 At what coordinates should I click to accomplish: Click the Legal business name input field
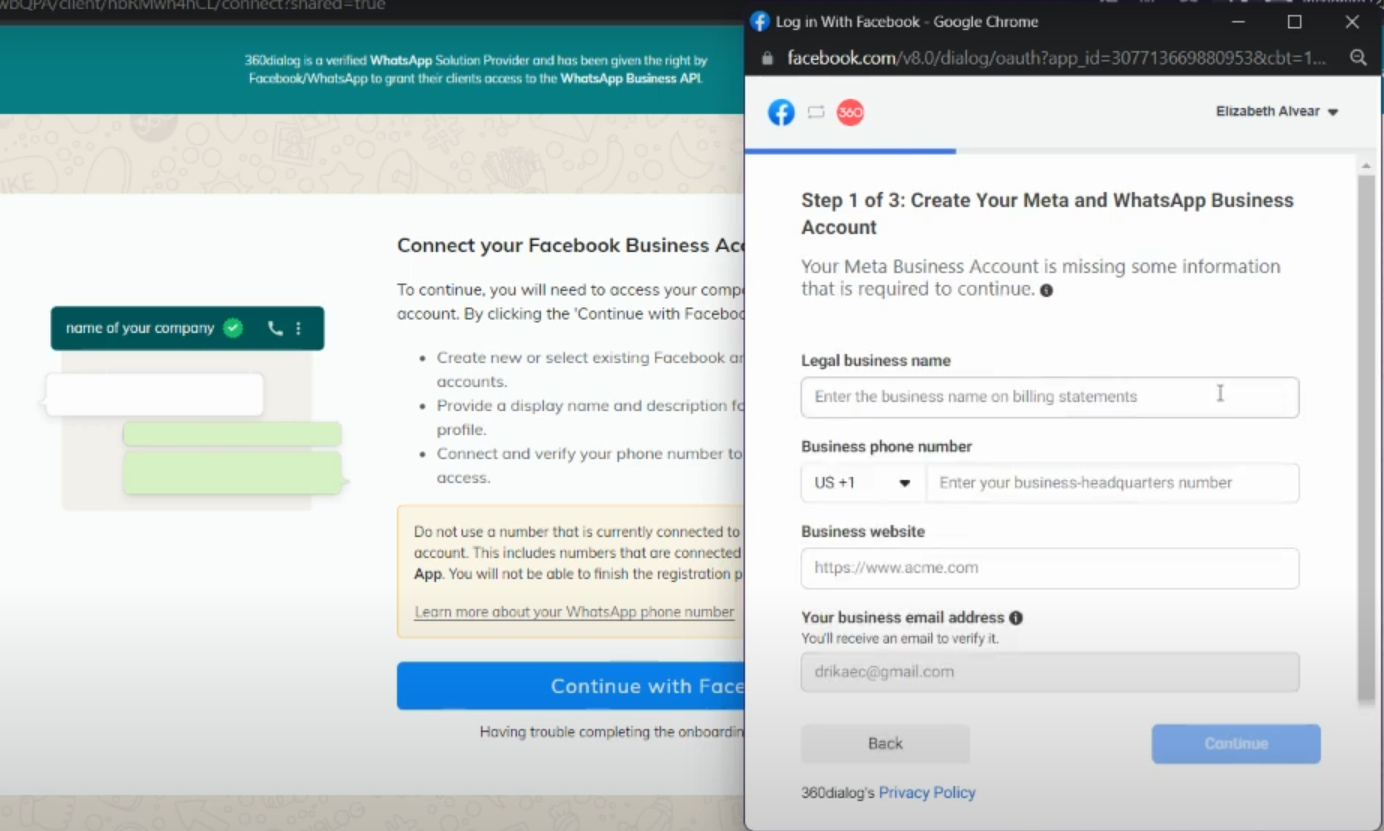(1050, 397)
